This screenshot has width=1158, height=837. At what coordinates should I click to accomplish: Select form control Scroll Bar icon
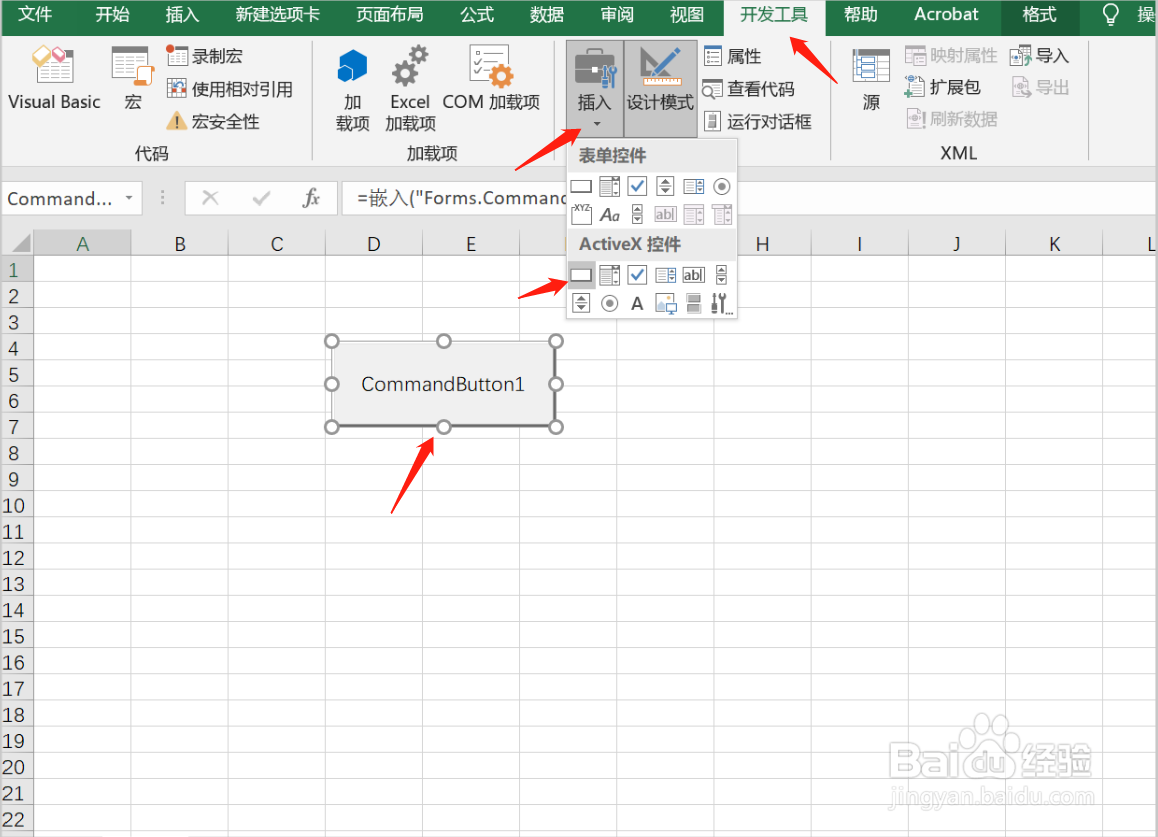click(637, 214)
